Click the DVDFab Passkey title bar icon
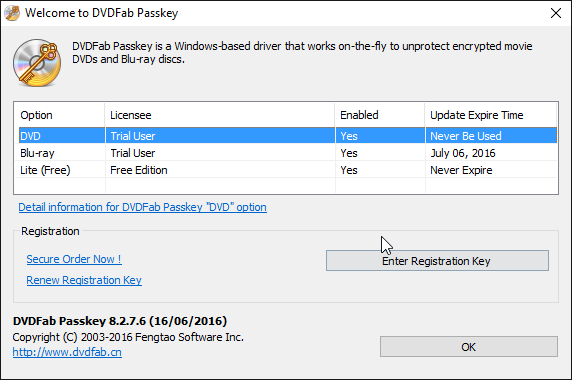 (x=12, y=13)
